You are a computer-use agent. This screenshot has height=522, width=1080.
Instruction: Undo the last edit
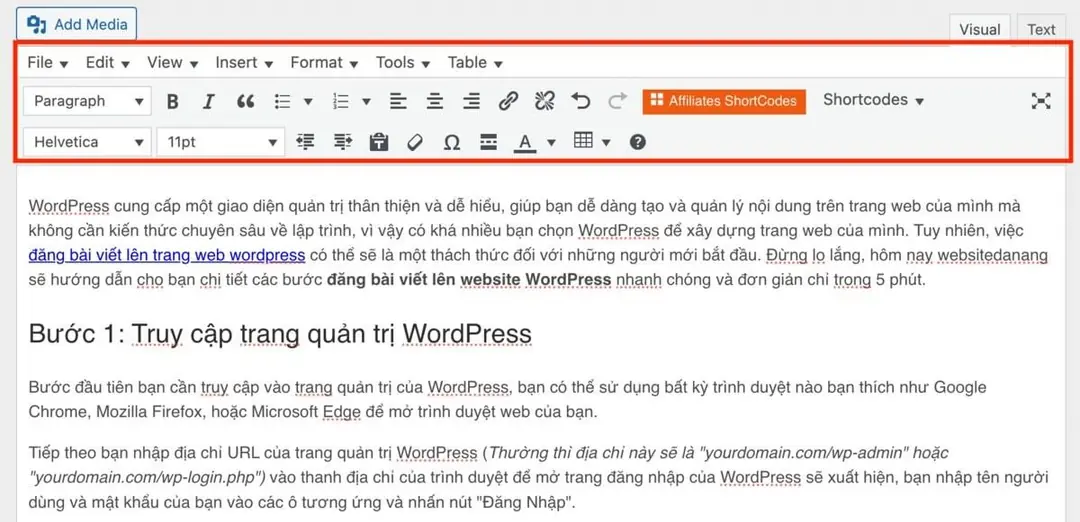pos(581,101)
